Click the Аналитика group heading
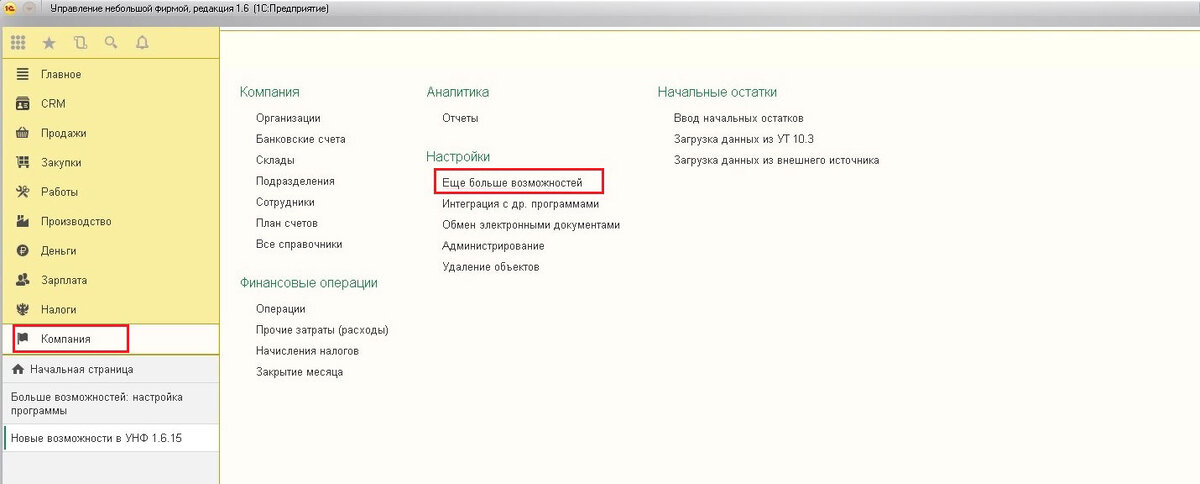Screen dimensions: 1200x484 458,92
